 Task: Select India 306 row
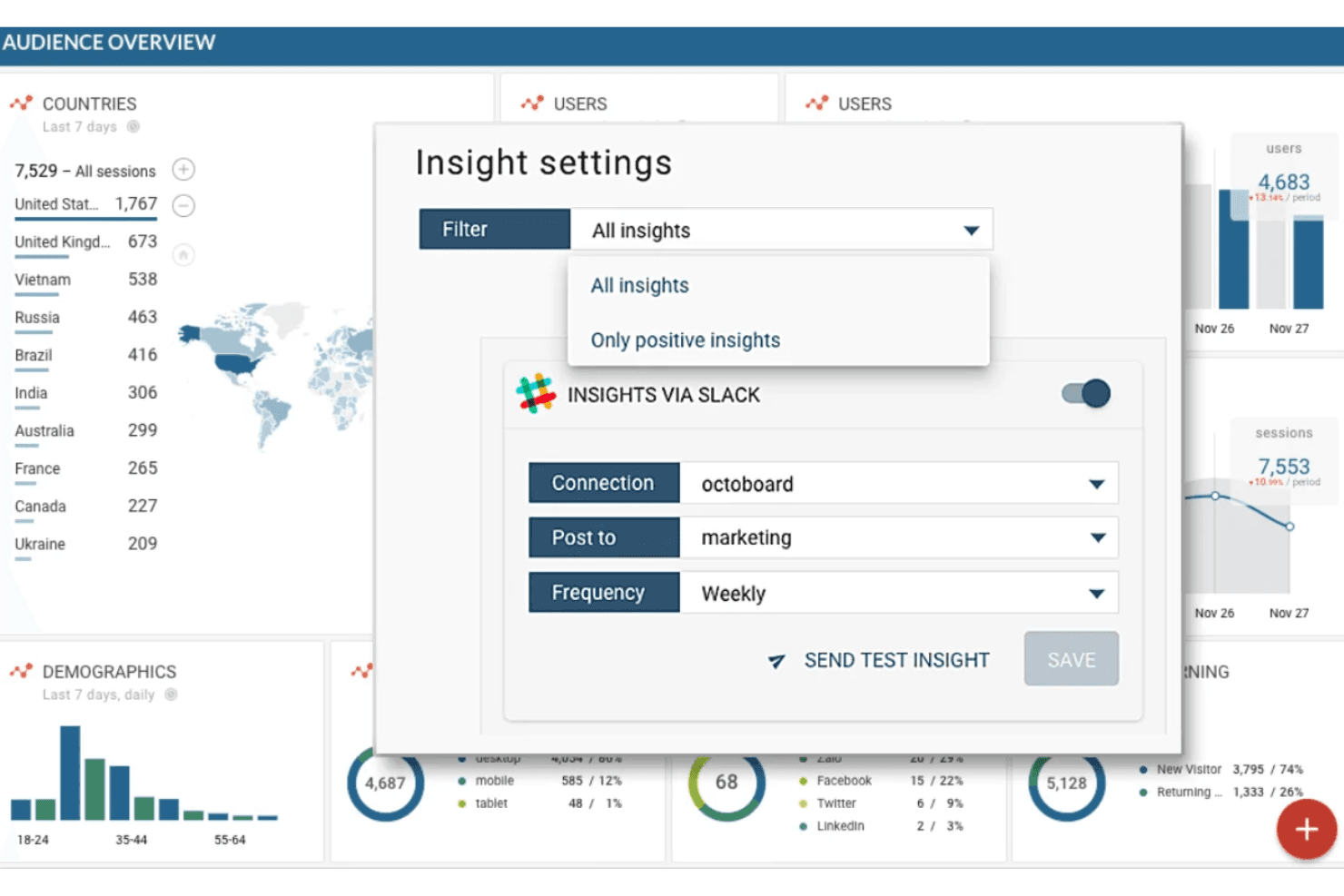pos(86,394)
